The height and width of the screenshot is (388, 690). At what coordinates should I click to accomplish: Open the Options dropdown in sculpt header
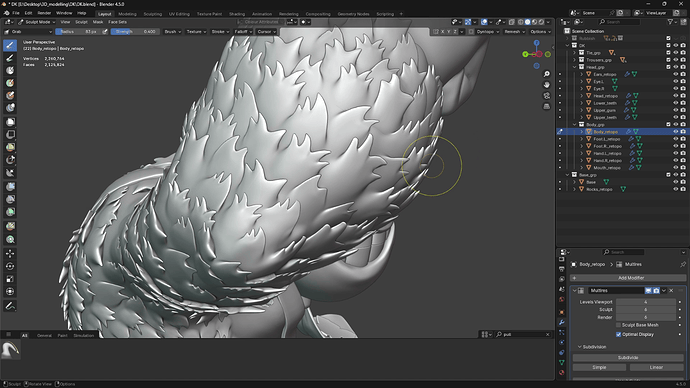(x=540, y=32)
